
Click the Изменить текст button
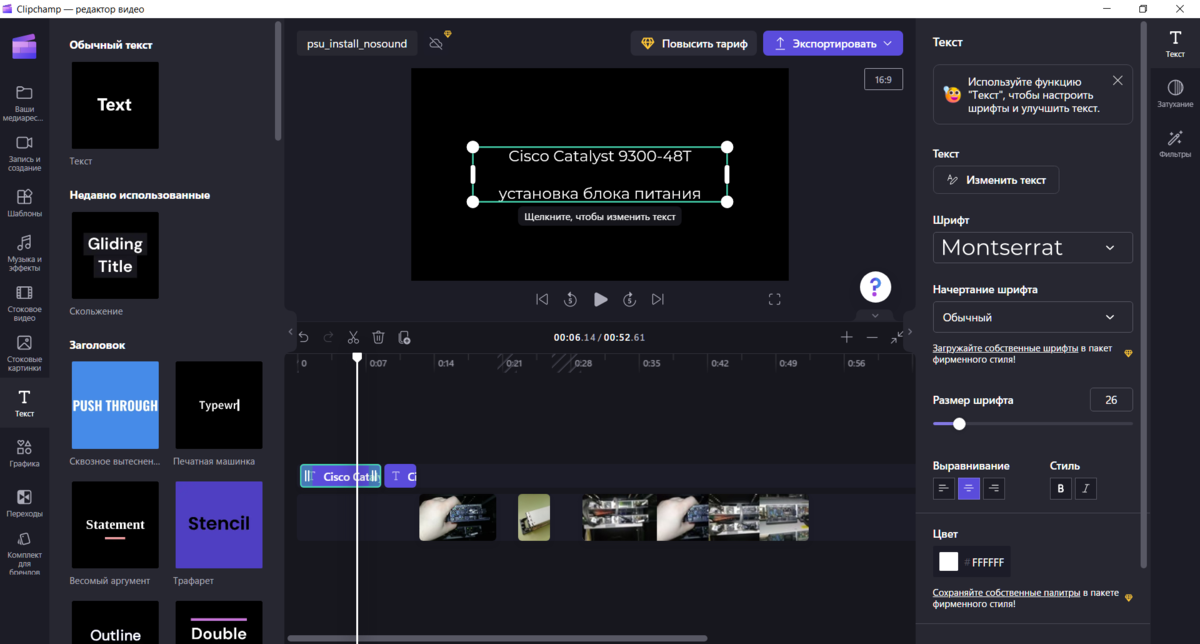pyautogui.click(x=996, y=180)
